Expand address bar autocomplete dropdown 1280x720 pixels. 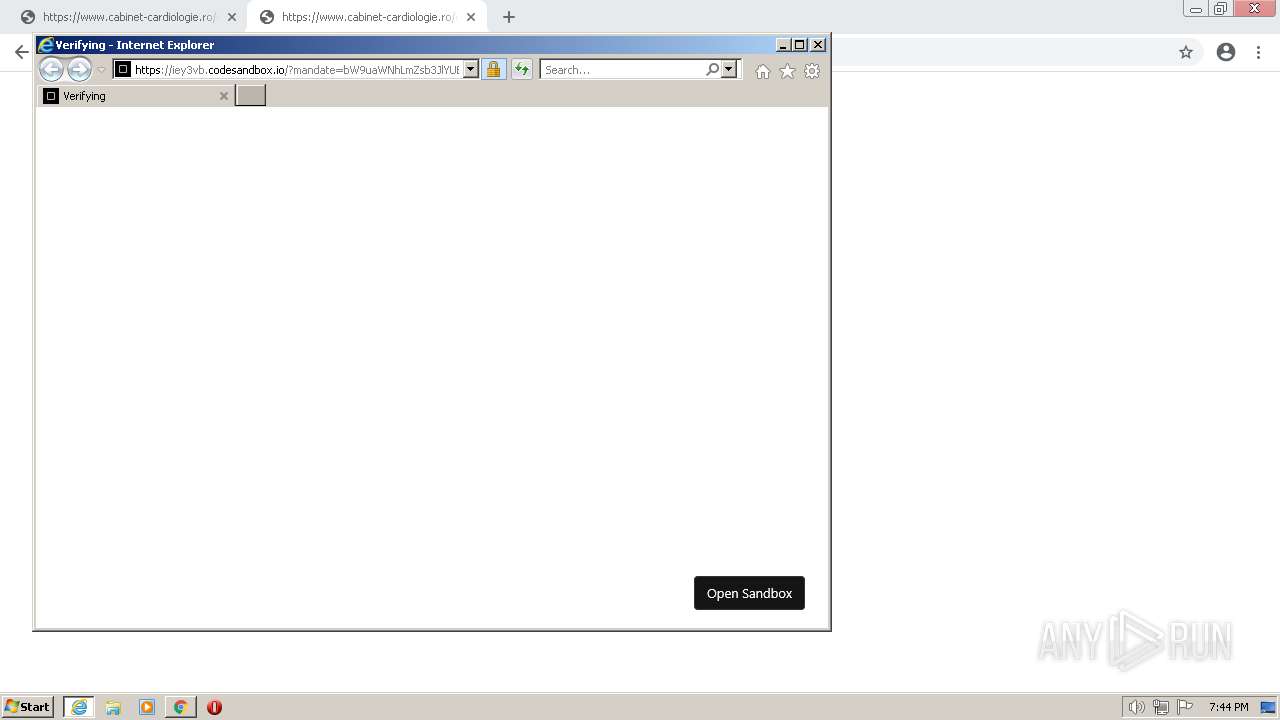click(x=471, y=70)
